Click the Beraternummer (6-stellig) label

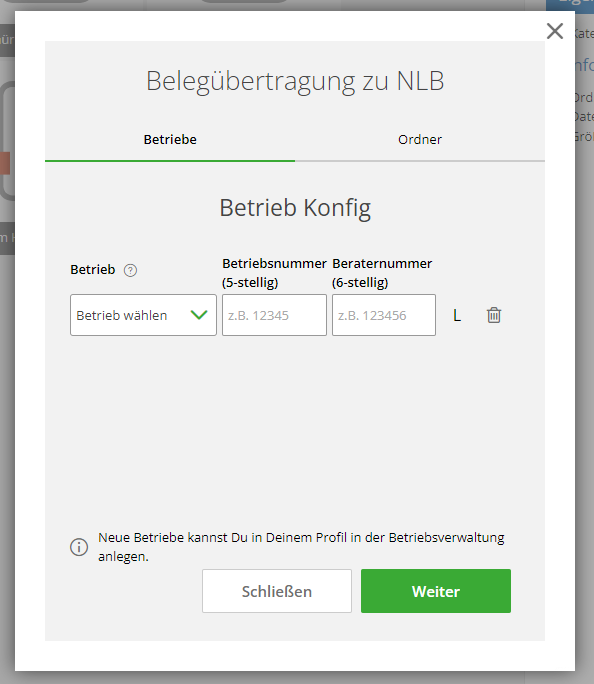point(382,273)
